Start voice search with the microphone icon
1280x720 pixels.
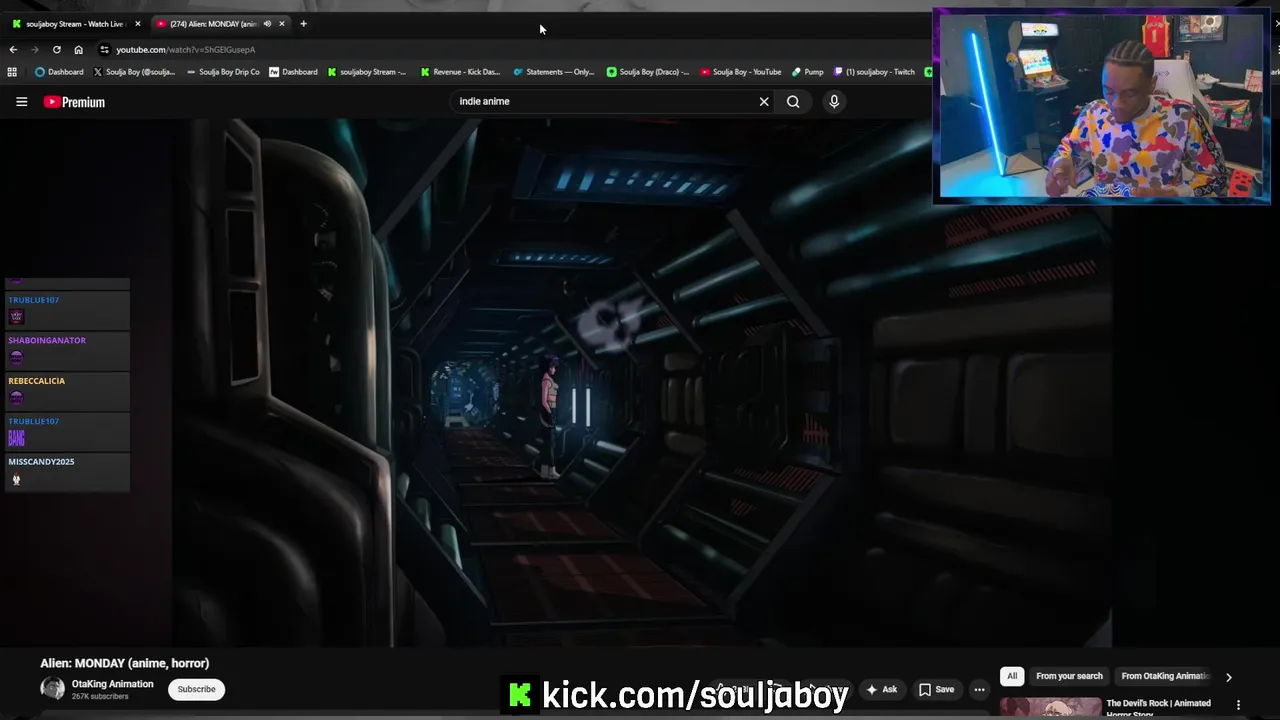[834, 101]
